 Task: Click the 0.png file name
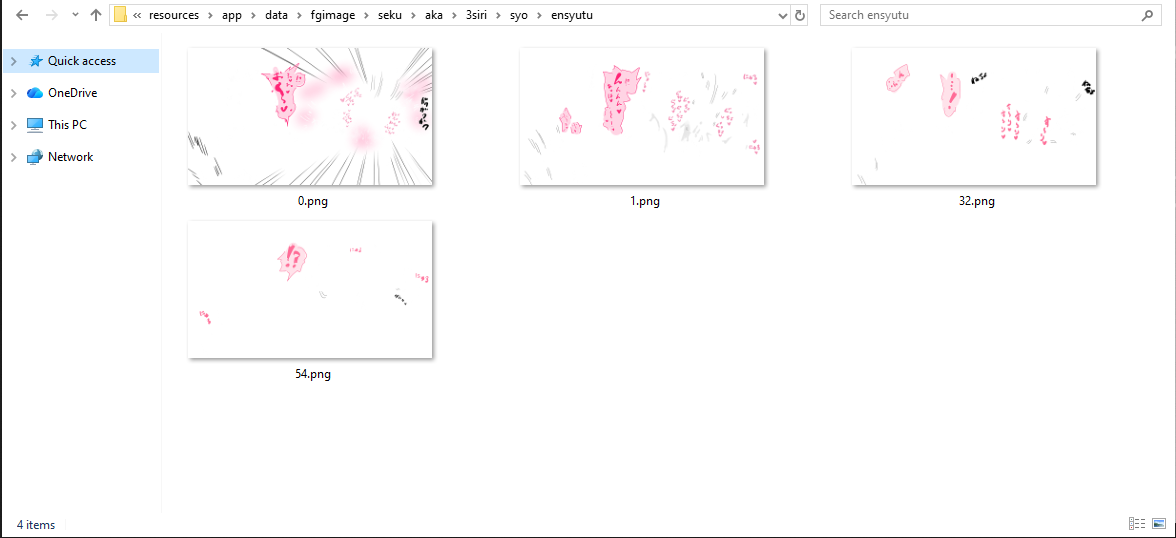point(313,201)
